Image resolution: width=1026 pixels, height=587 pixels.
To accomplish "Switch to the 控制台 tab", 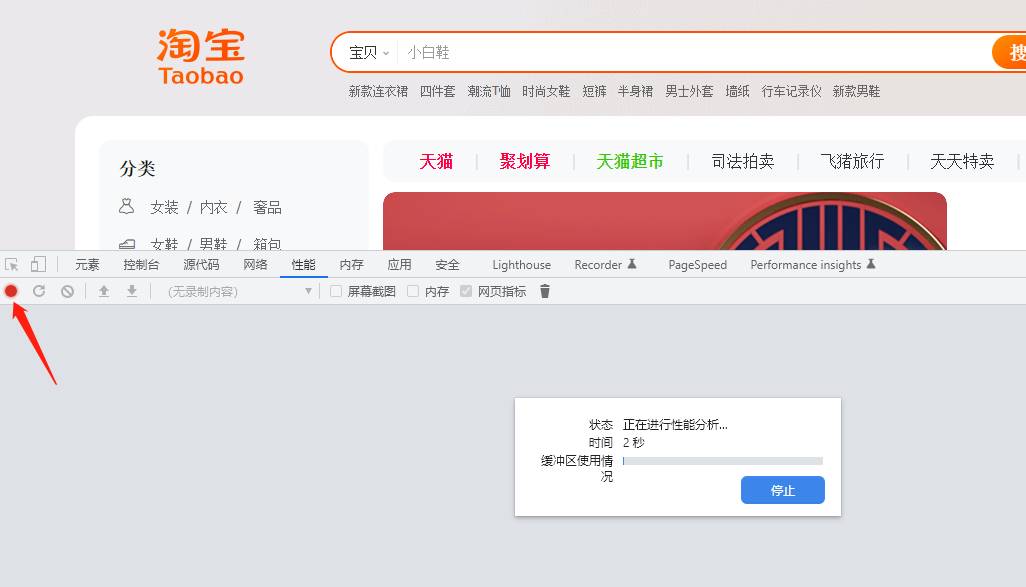I will pos(141,264).
